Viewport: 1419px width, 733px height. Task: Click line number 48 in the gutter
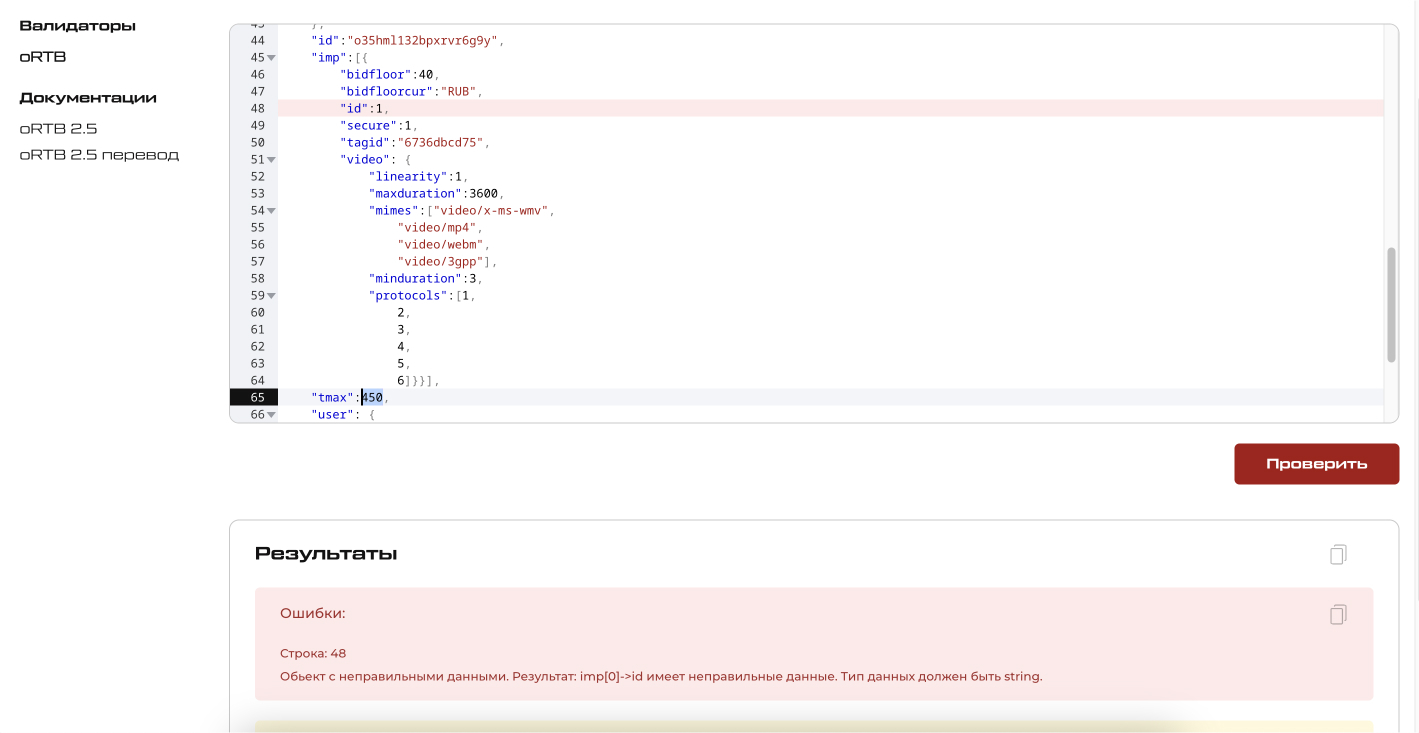click(x=257, y=108)
